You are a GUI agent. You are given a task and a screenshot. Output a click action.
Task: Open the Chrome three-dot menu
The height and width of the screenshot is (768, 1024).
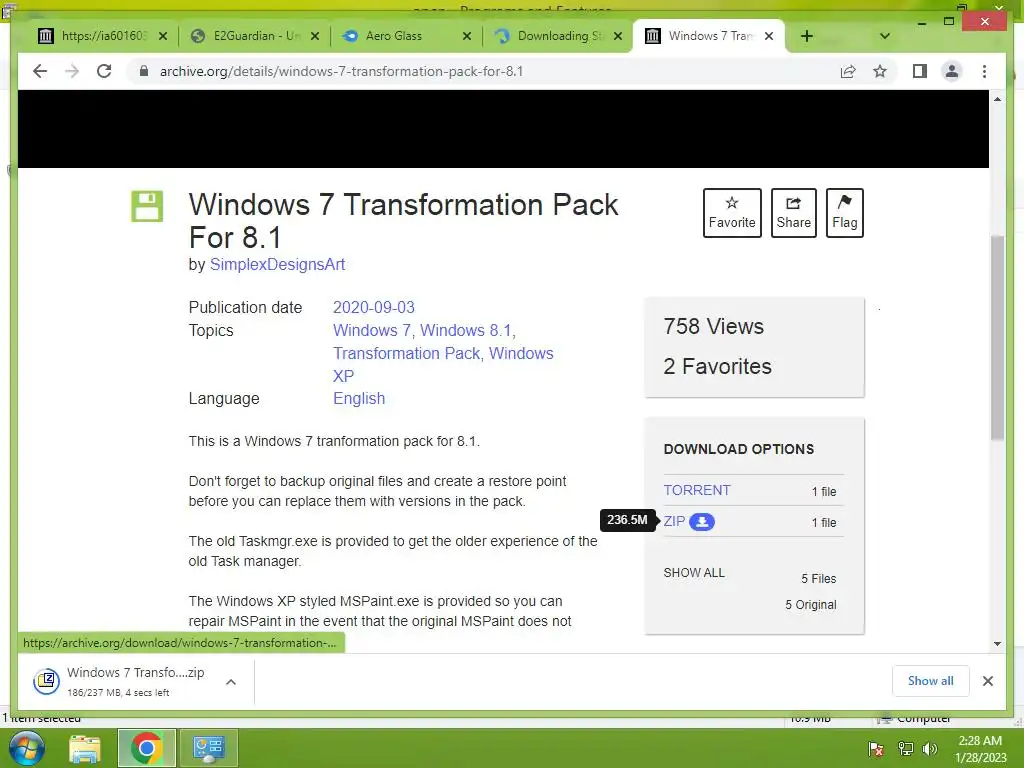click(x=984, y=71)
